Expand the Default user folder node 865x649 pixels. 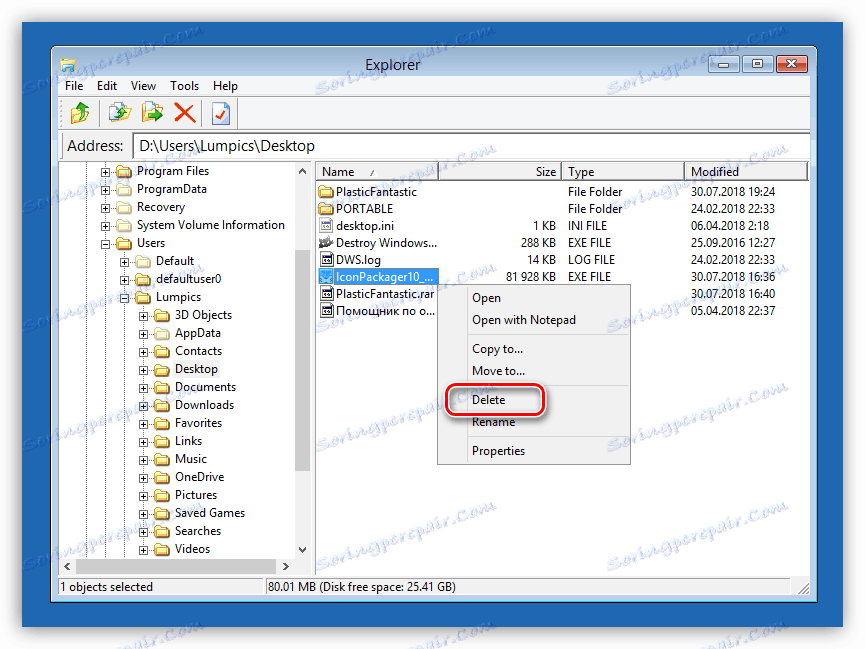pos(125,262)
